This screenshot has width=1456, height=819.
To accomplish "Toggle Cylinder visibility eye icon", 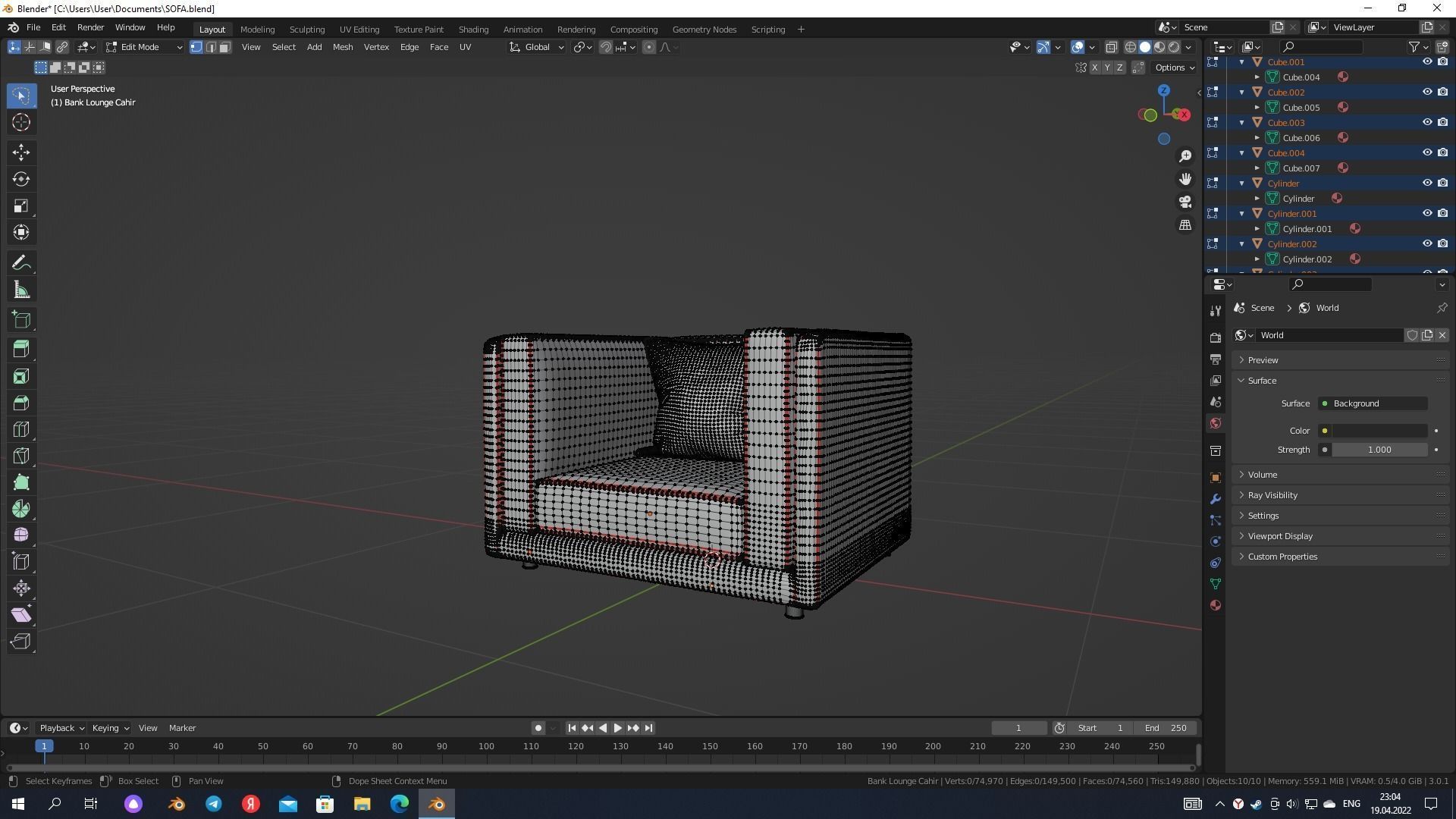I will (x=1426, y=184).
